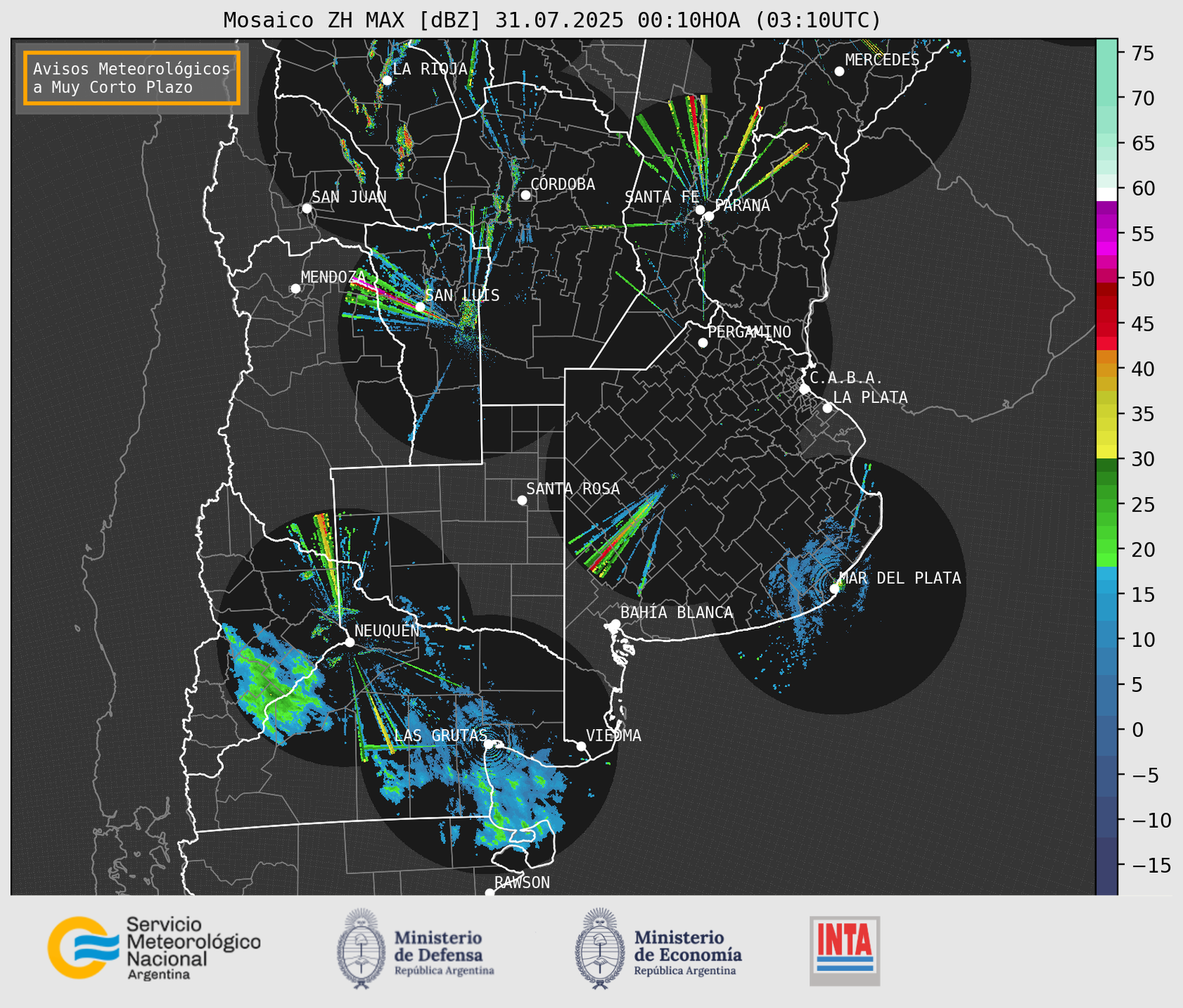Click the SANTA ROSA city marker dot
Viewport: 1183px width, 1008px height.
[522, 500]
